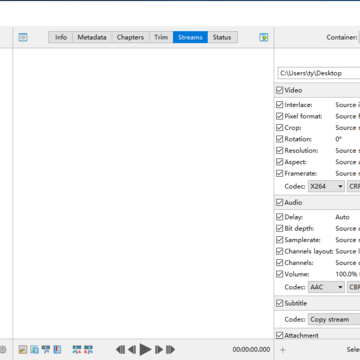Switch to the Metadata tab
The width and height of the screenshot is (360, 360).
[x=92, y=37]
